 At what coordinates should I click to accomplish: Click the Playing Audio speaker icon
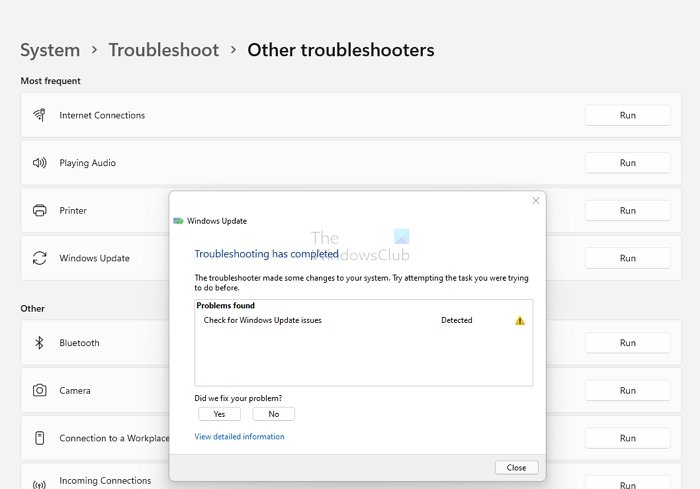39,163
